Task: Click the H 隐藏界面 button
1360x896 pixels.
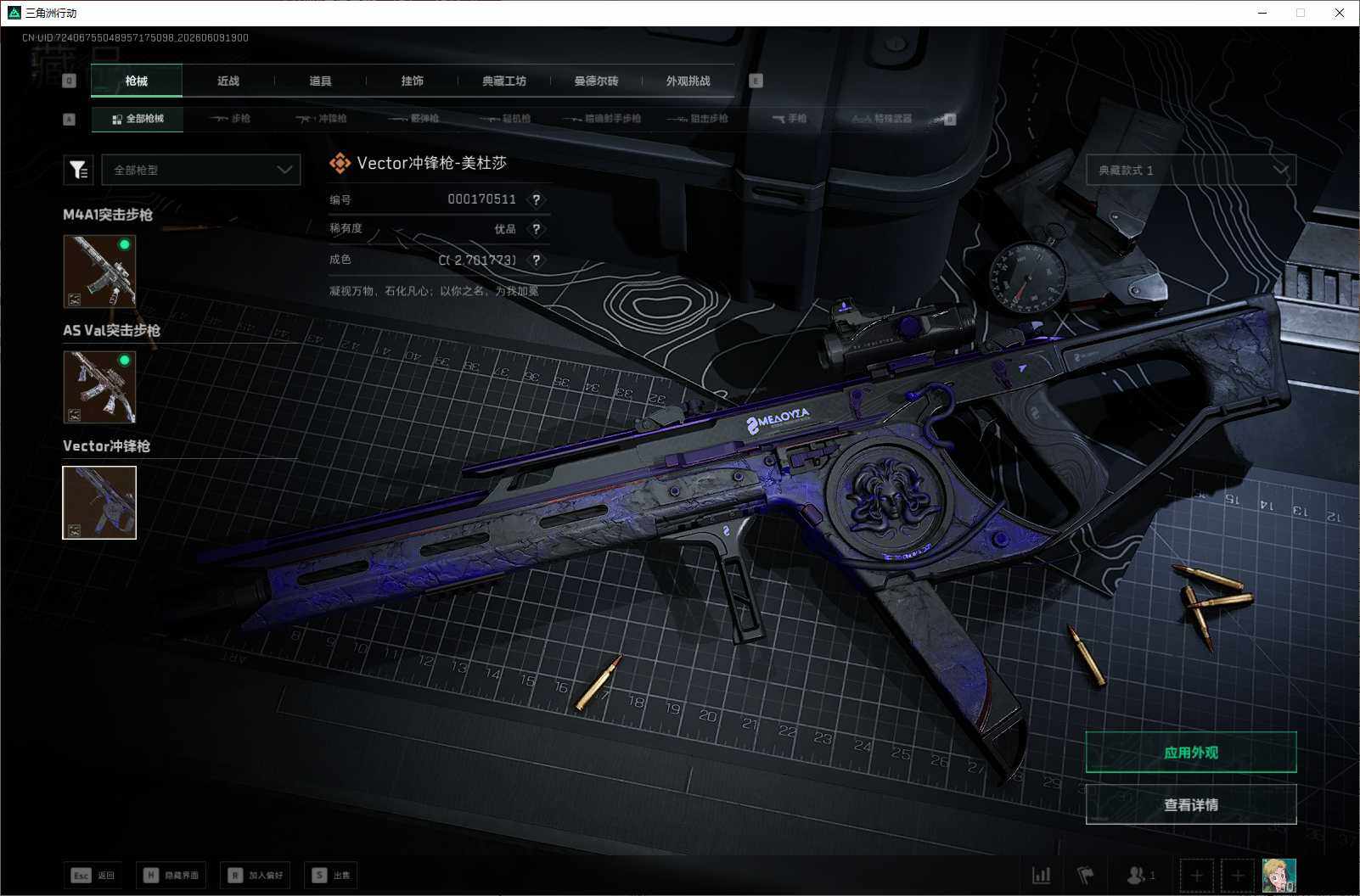Action: tap(171, 875)
